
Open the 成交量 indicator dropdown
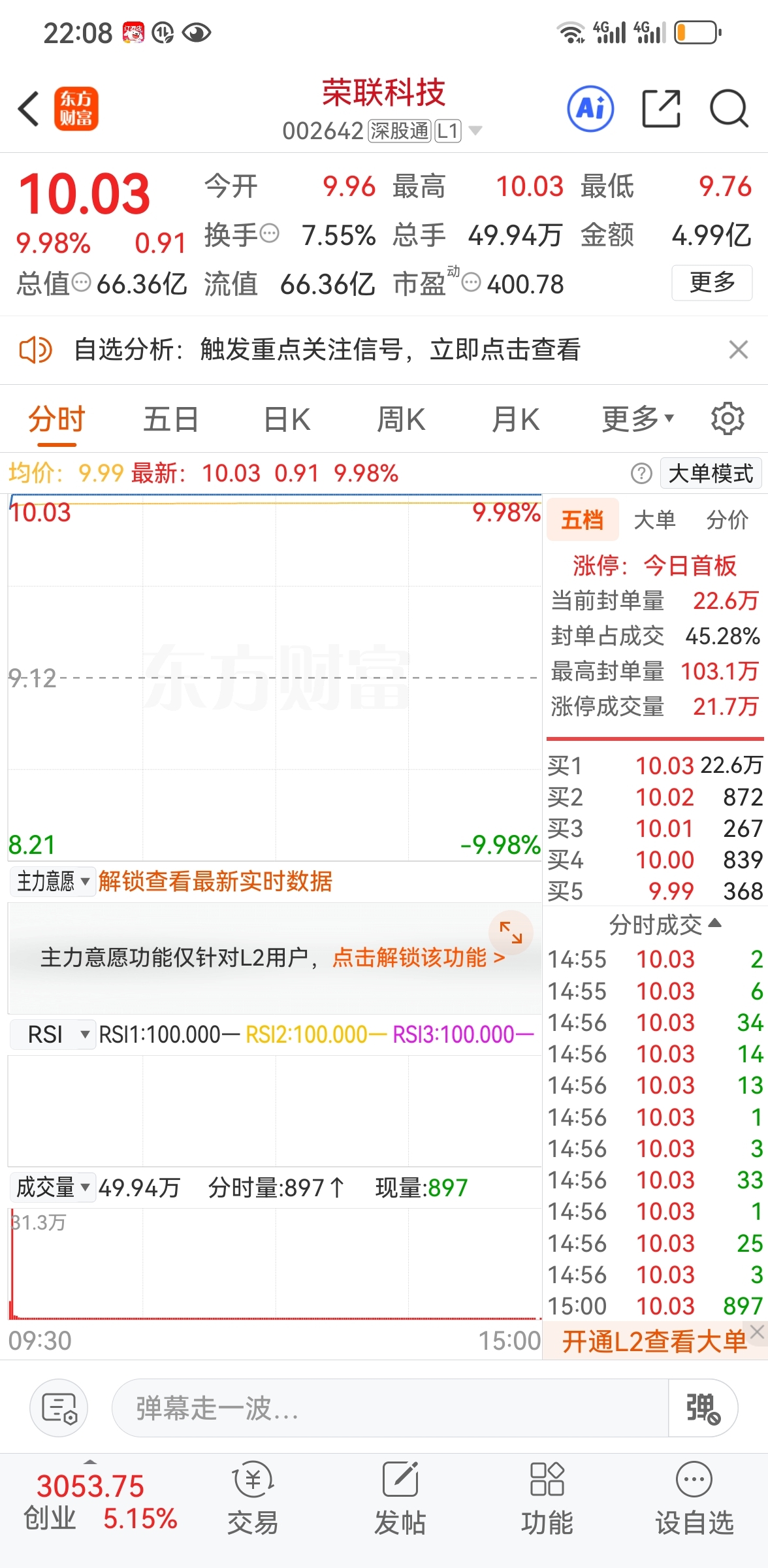point(53,1187)
